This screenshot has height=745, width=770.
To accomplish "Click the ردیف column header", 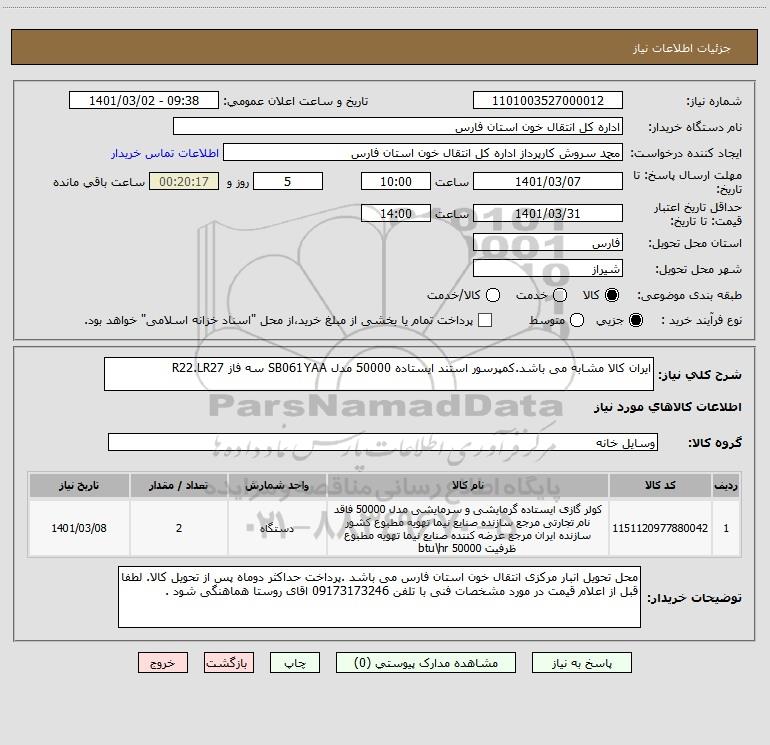I will pos(726,485).
